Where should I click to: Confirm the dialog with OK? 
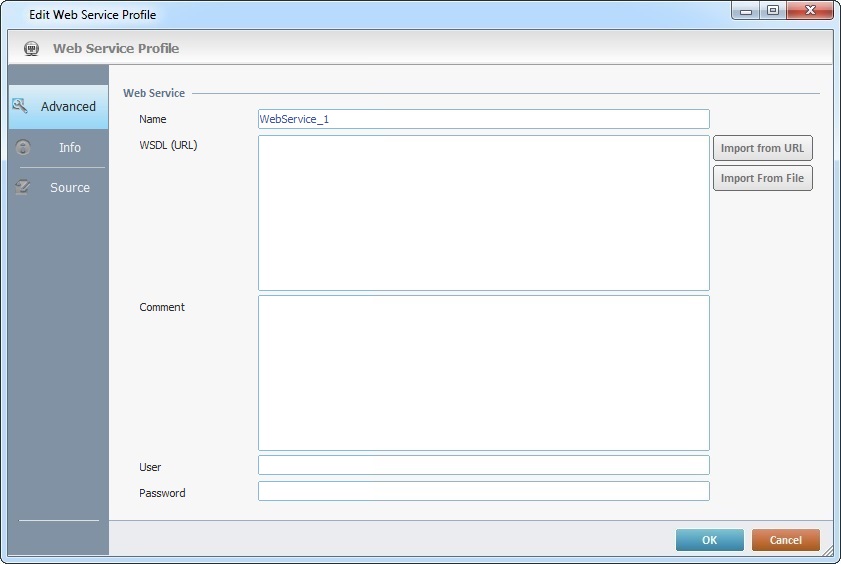[x=709, y=540]
